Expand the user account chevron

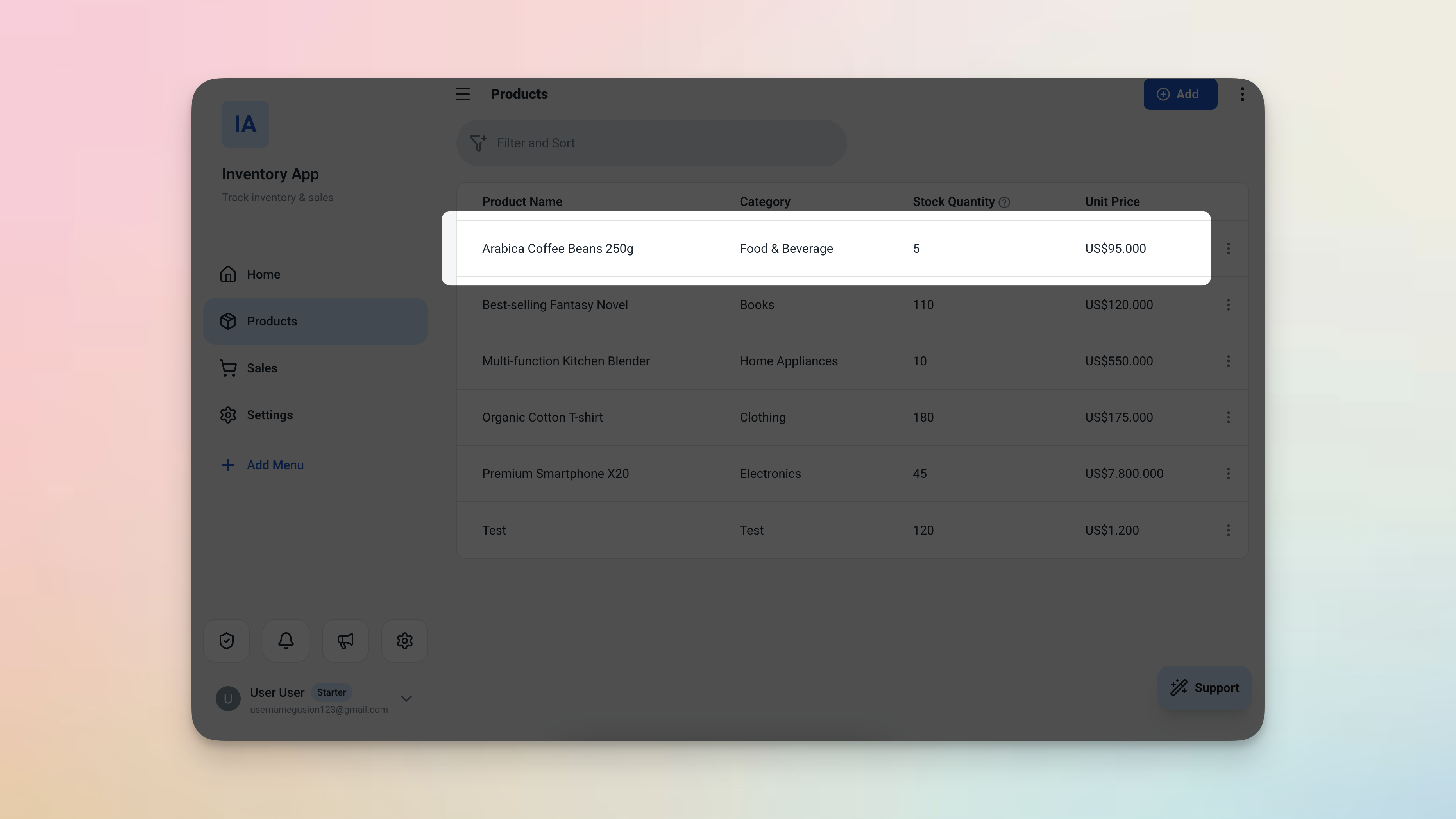[406, 699]
